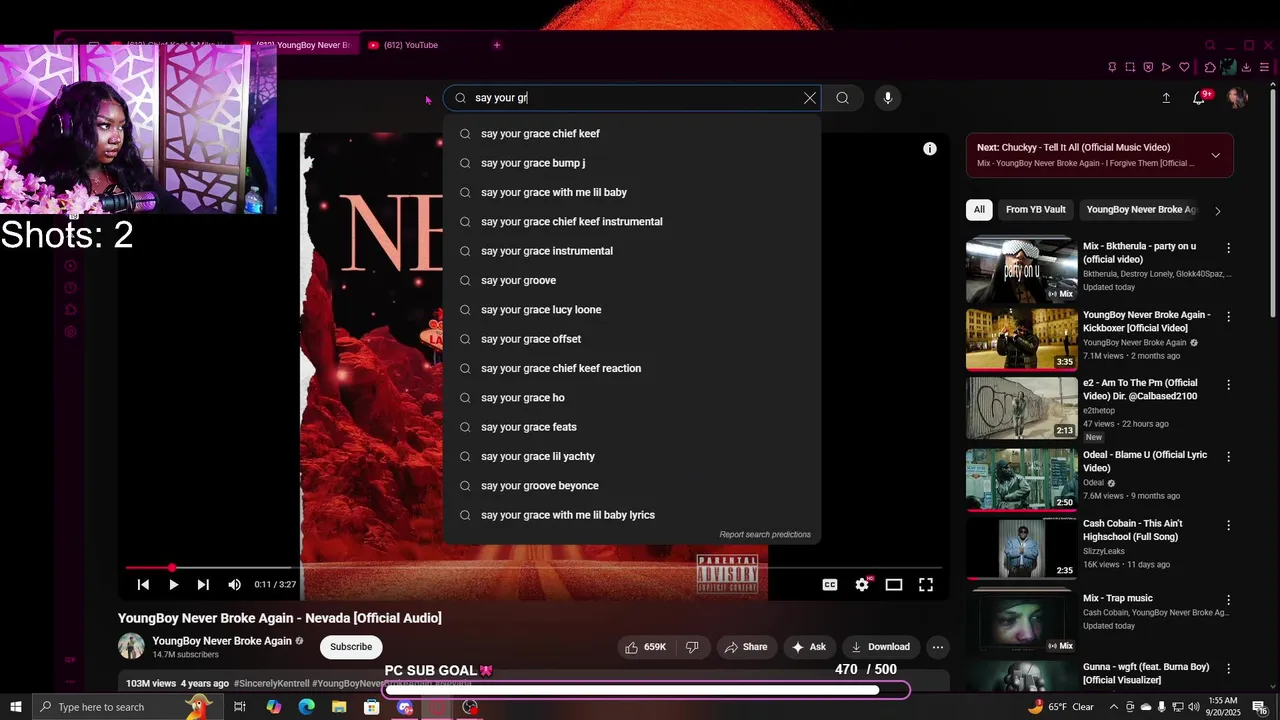Click the browser snapshot selection icon

click(x=1130, y=67)
